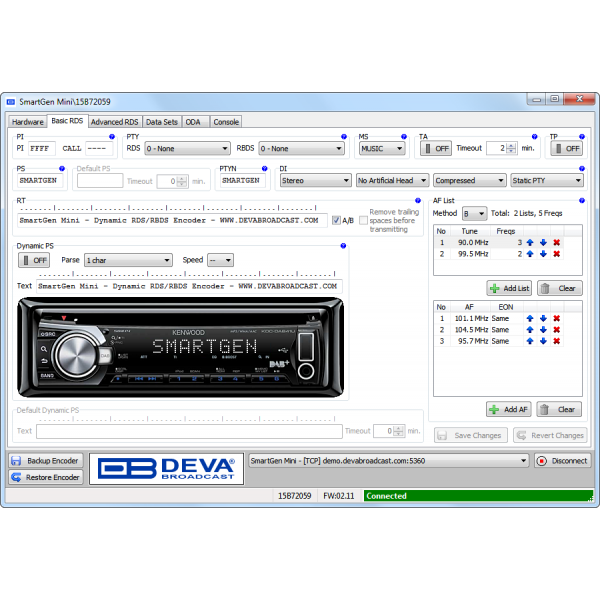Open the Static PTY dropdown

(x=547, y=180)
